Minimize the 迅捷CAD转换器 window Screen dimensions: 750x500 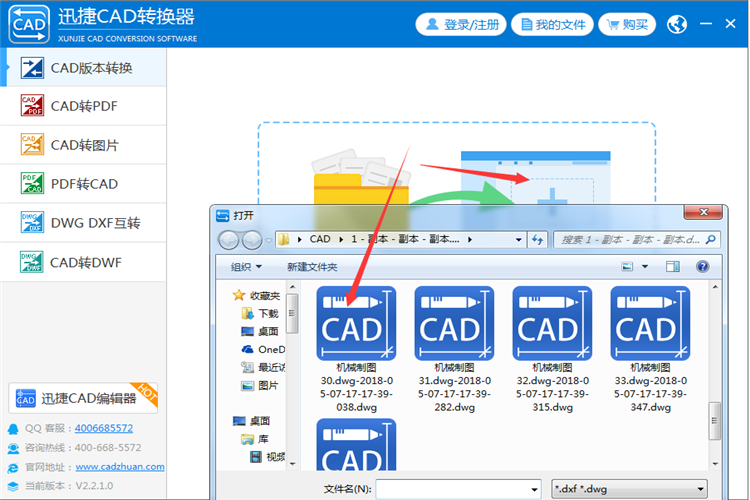click(x=706, y=23)
